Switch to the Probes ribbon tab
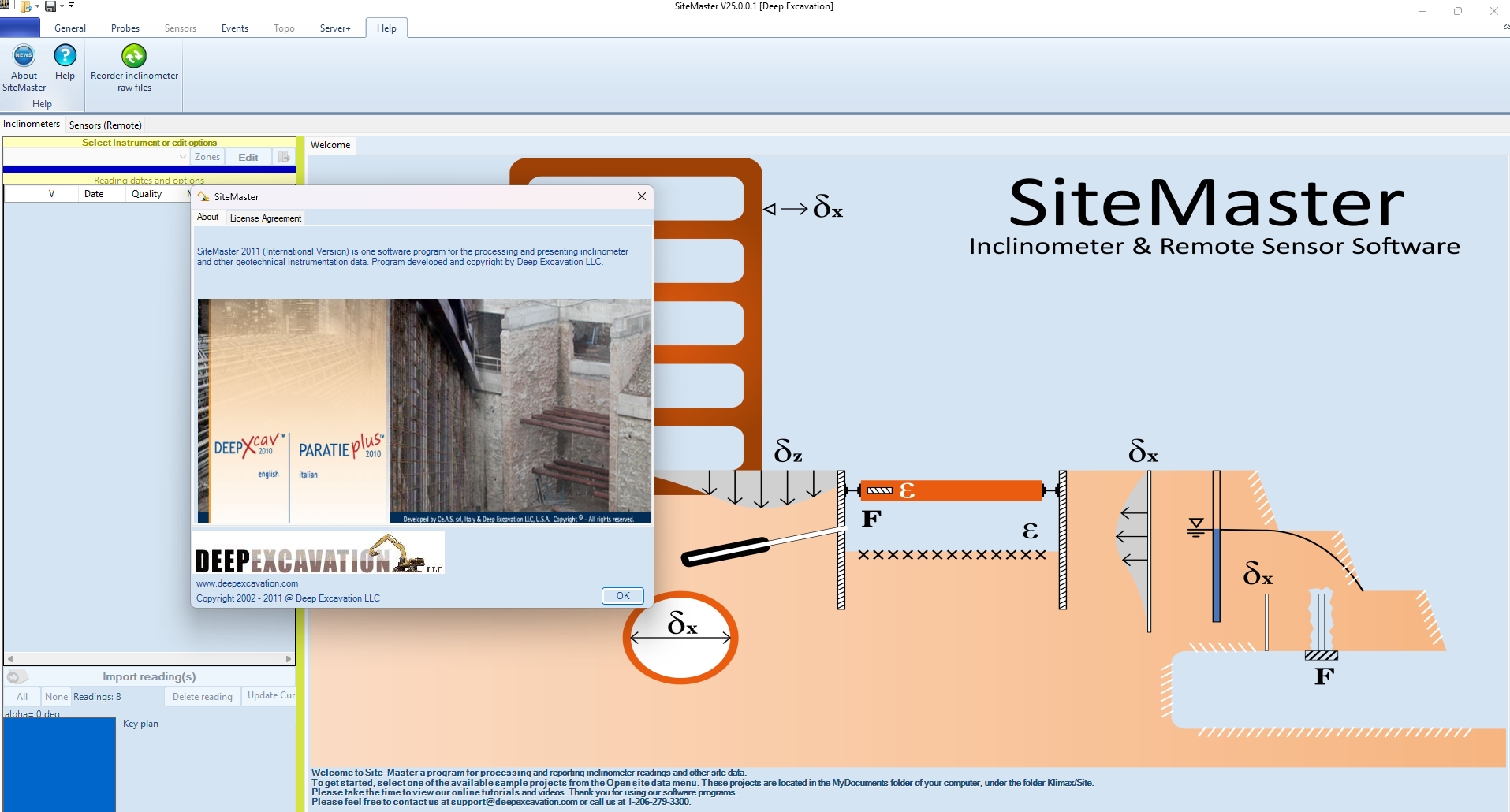The image size is (1510, 812). coord(125,28)
